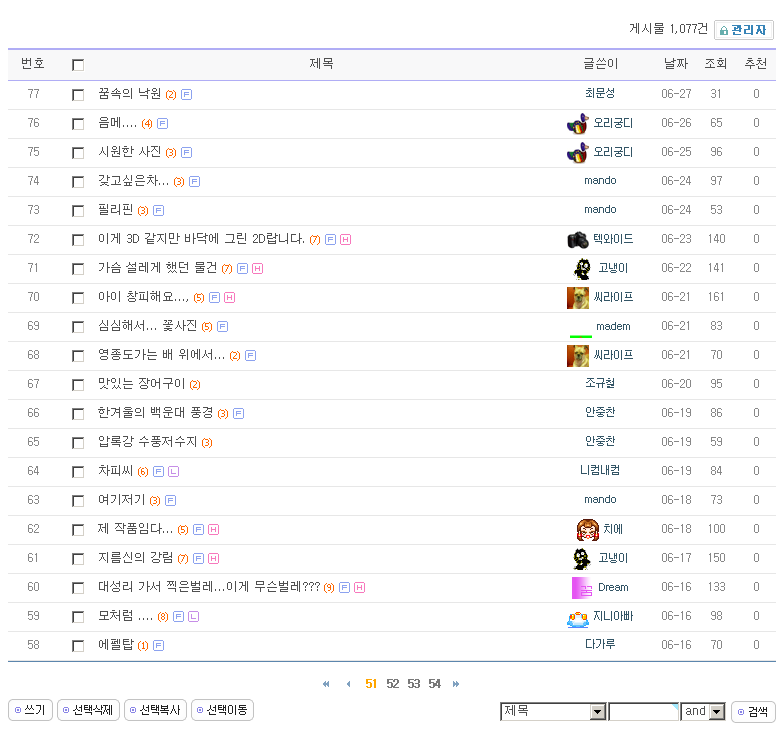Viewport: 784px width, 734px height.
Task: Check the box for post 67
Action: click(x=78, y=385)
